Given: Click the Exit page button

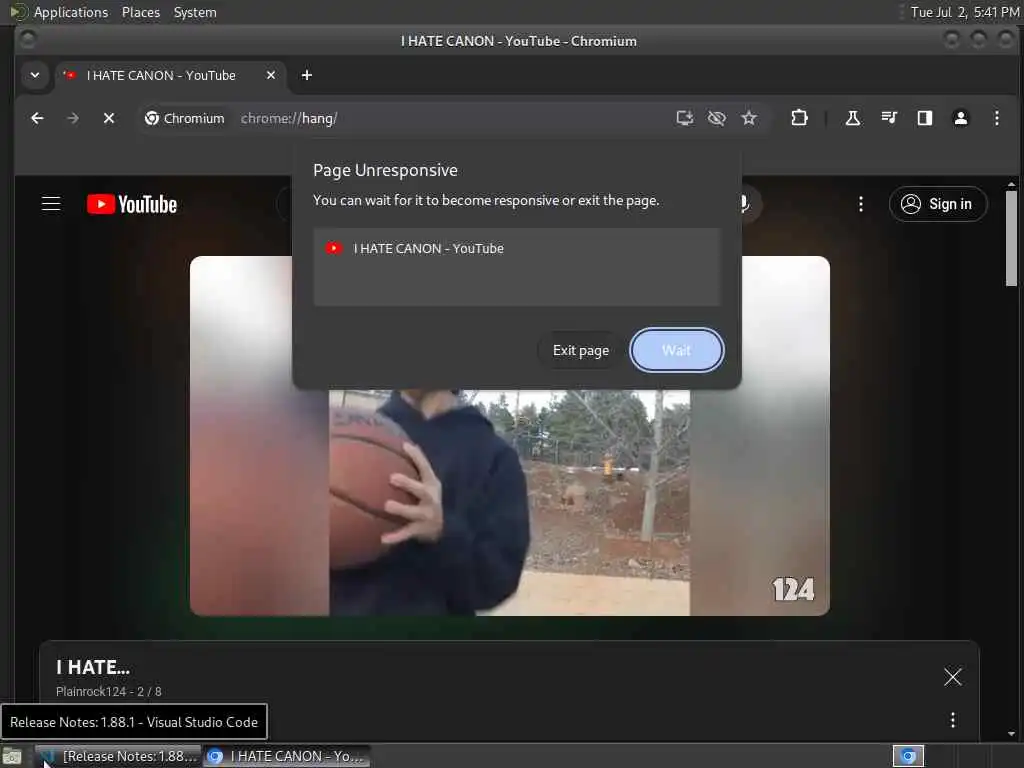Looking at the screenshot, I should 581,350.
